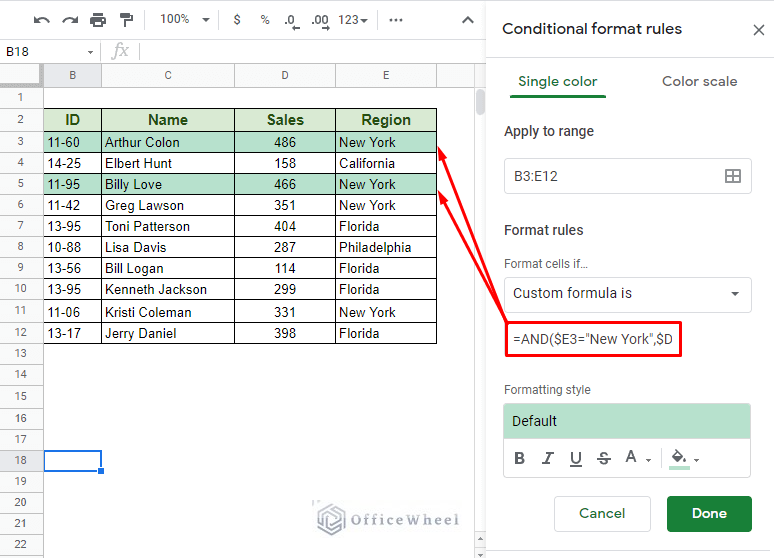This screenshot has height=558, width=774.
Task: Click the custom formula input field
Action: (x=595, y=340)
